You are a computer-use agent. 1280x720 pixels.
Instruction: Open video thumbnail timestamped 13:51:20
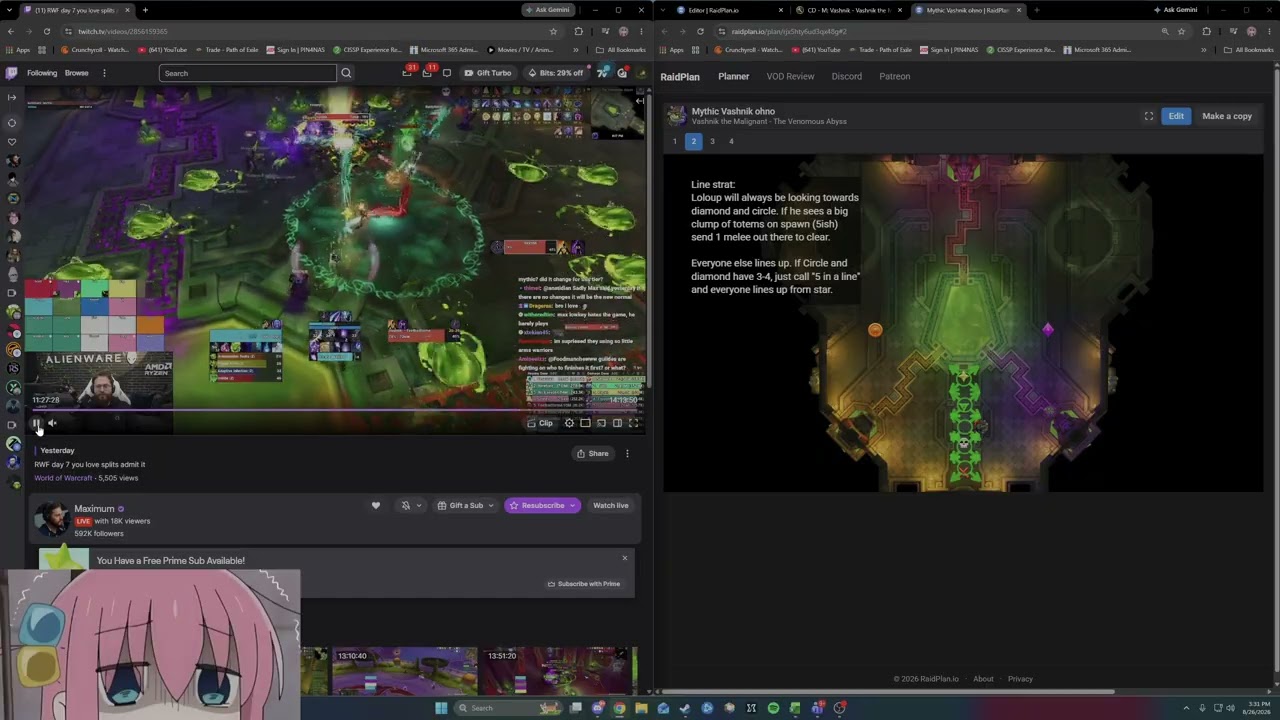coord(558,671)
